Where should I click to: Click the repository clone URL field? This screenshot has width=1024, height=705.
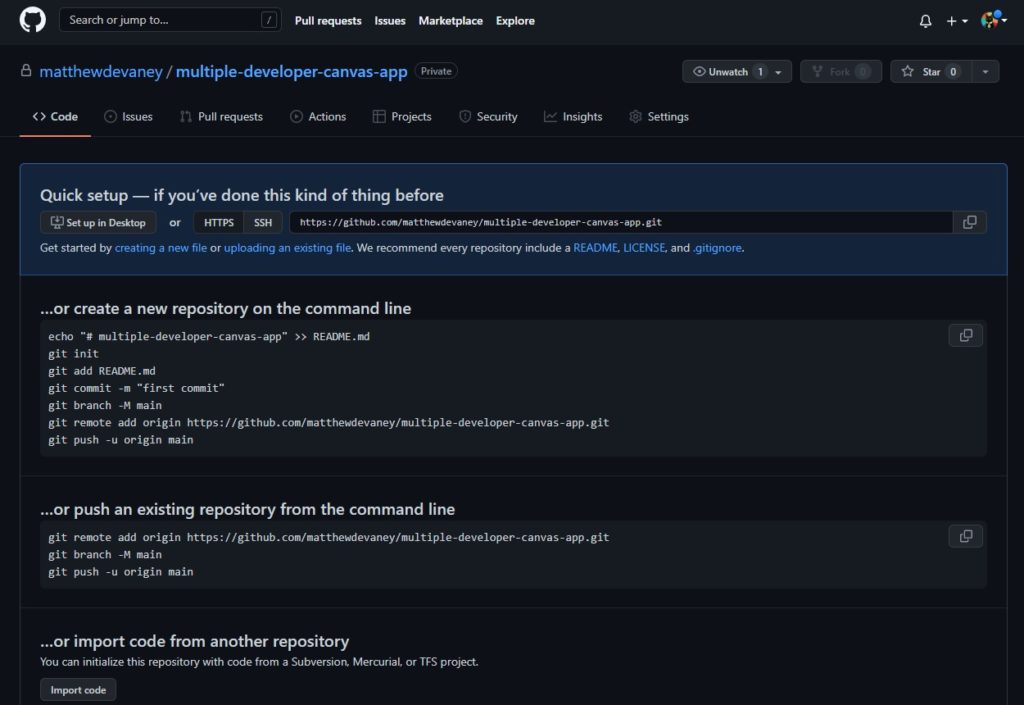point(620,223)
